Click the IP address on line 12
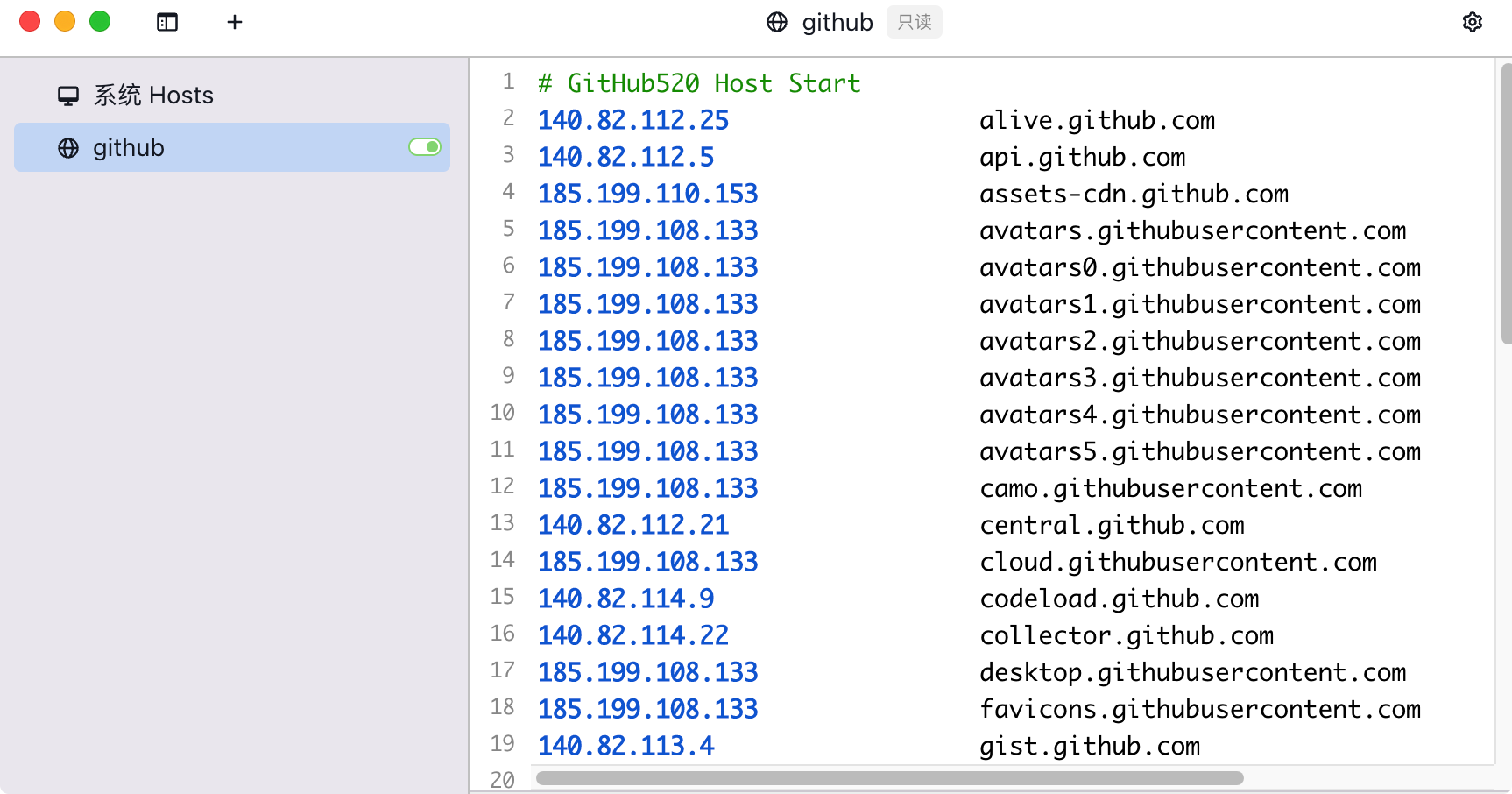 pos(647,488)
